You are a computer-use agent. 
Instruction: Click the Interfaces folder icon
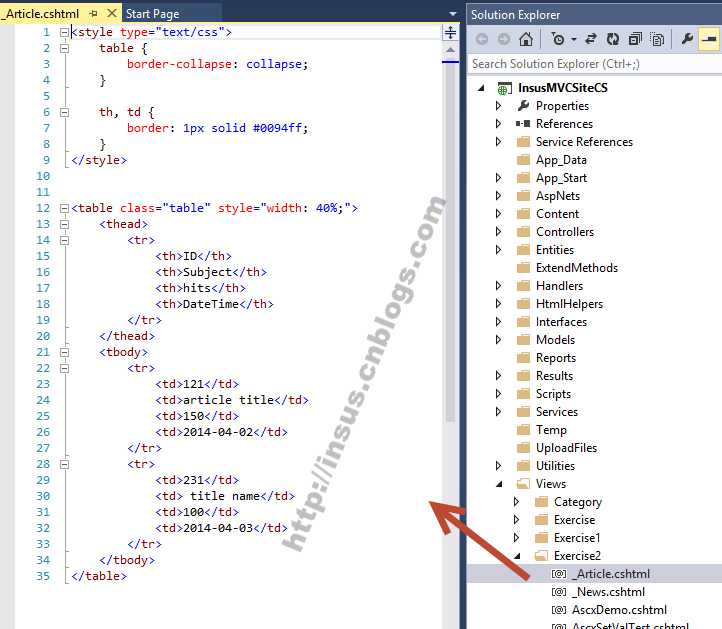(523, 321)
